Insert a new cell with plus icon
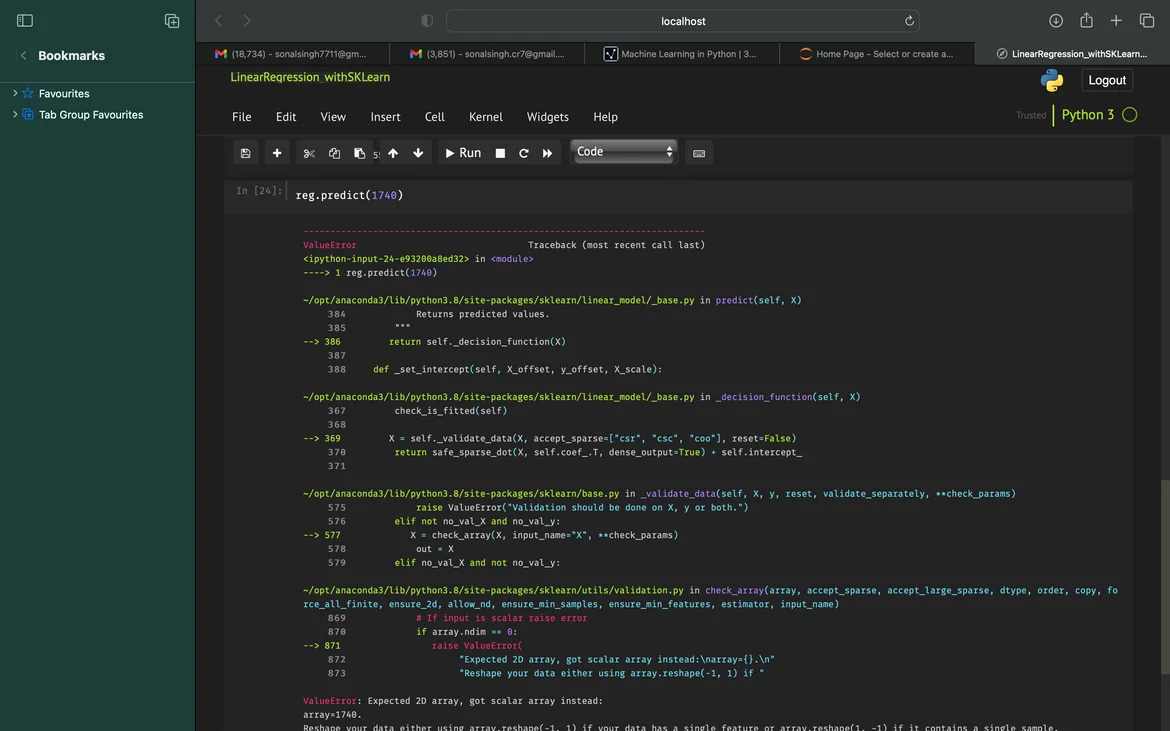The height and width of the screenshot is (731, 1170). (277, 153)
